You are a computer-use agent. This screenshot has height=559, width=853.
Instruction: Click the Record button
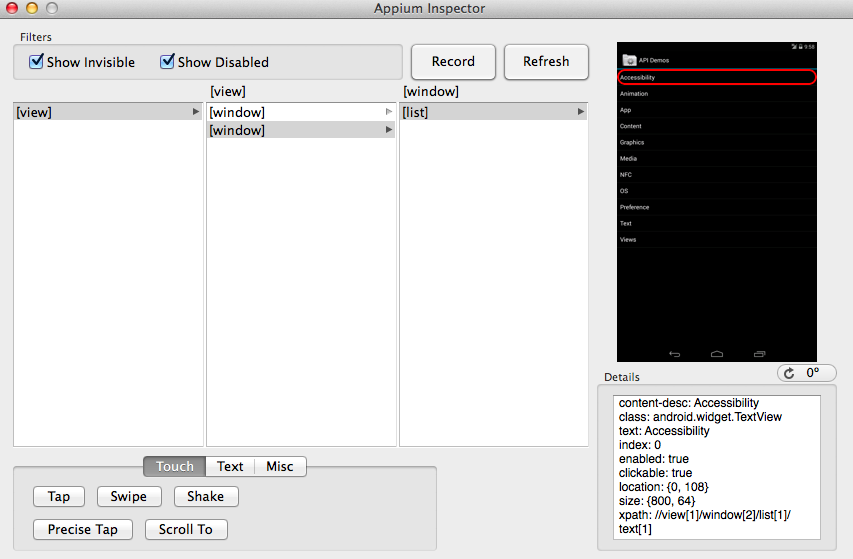point(453,61)
